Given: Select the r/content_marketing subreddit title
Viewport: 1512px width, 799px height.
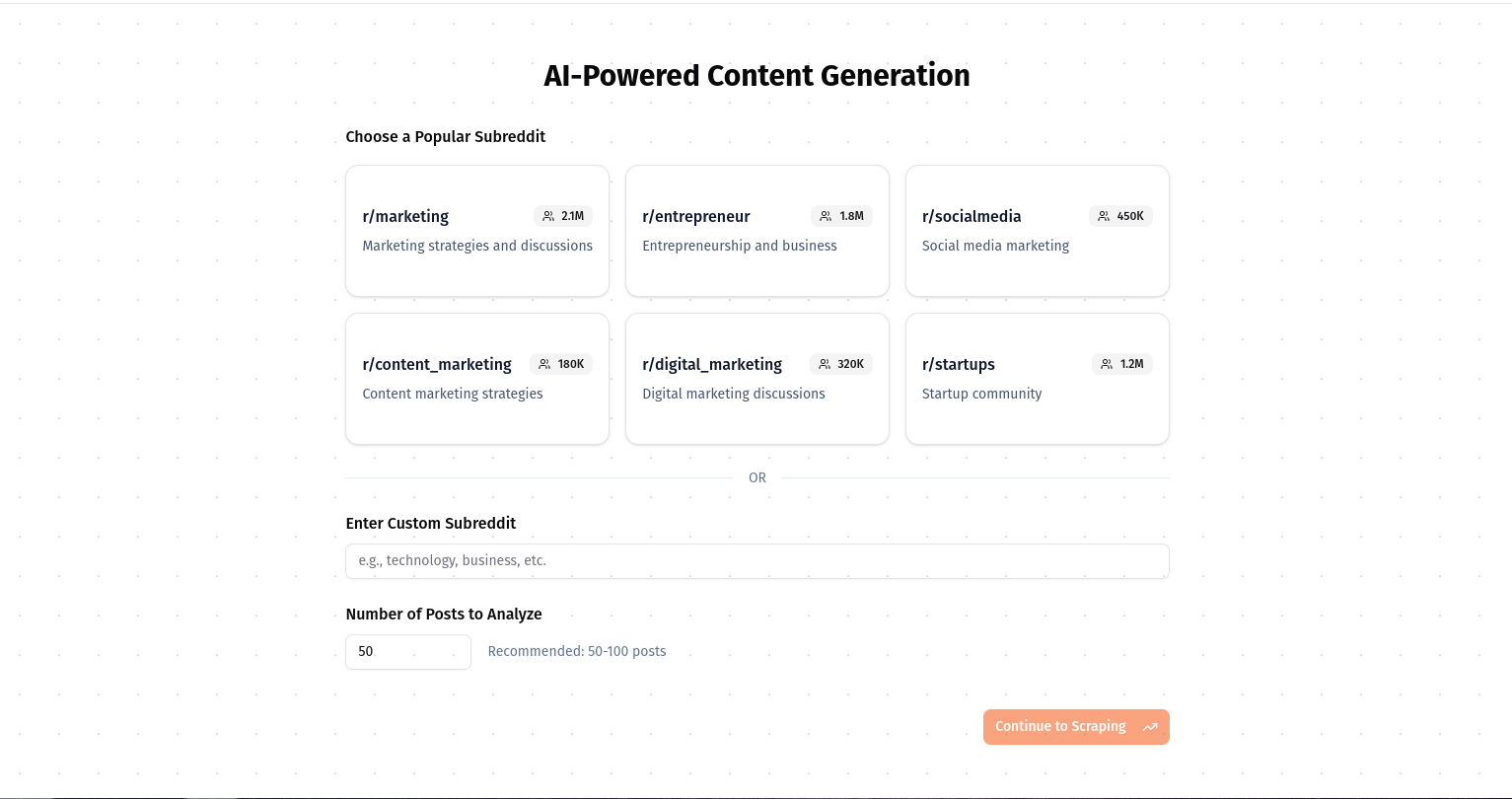Looking at the screenshot, I should coord(437,364).
